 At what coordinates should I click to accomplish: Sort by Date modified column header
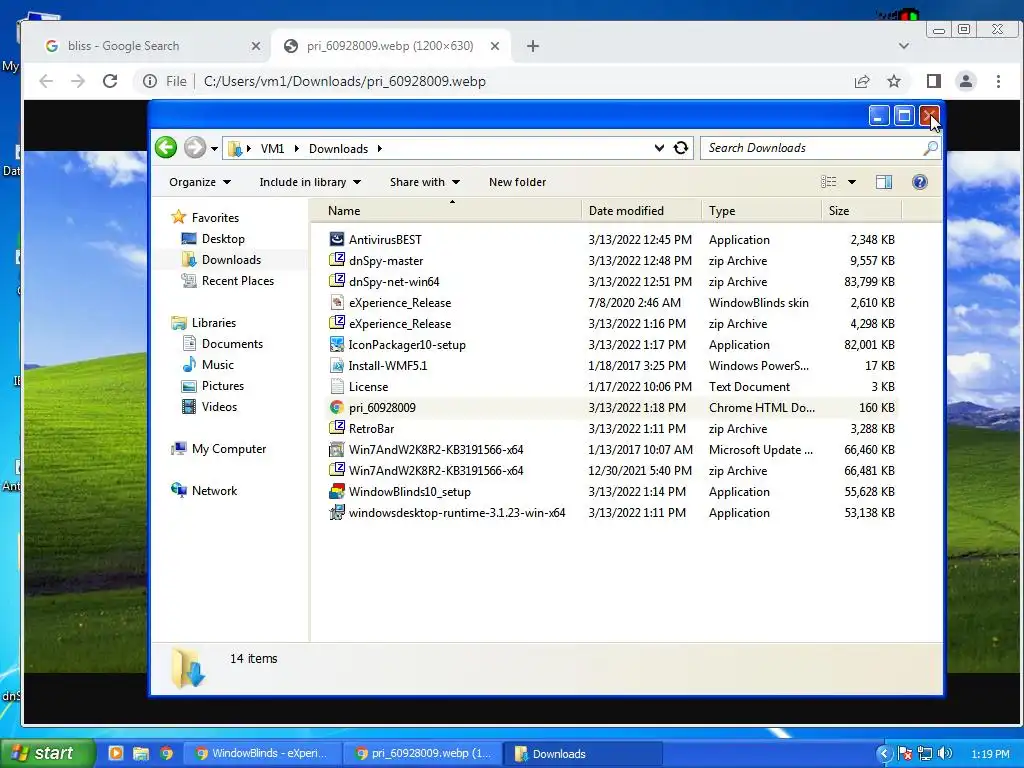(x=641, y=211)
